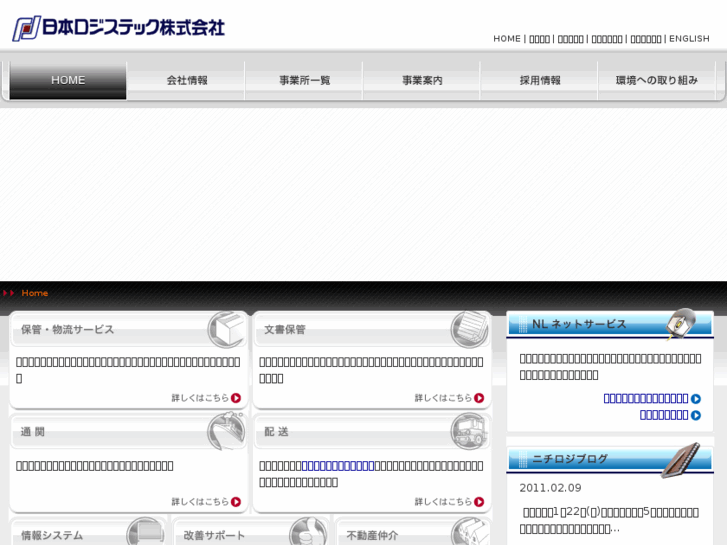The image size is (727, 545).
Task: Click the red arrow icon under 通関
Action: 236,502
